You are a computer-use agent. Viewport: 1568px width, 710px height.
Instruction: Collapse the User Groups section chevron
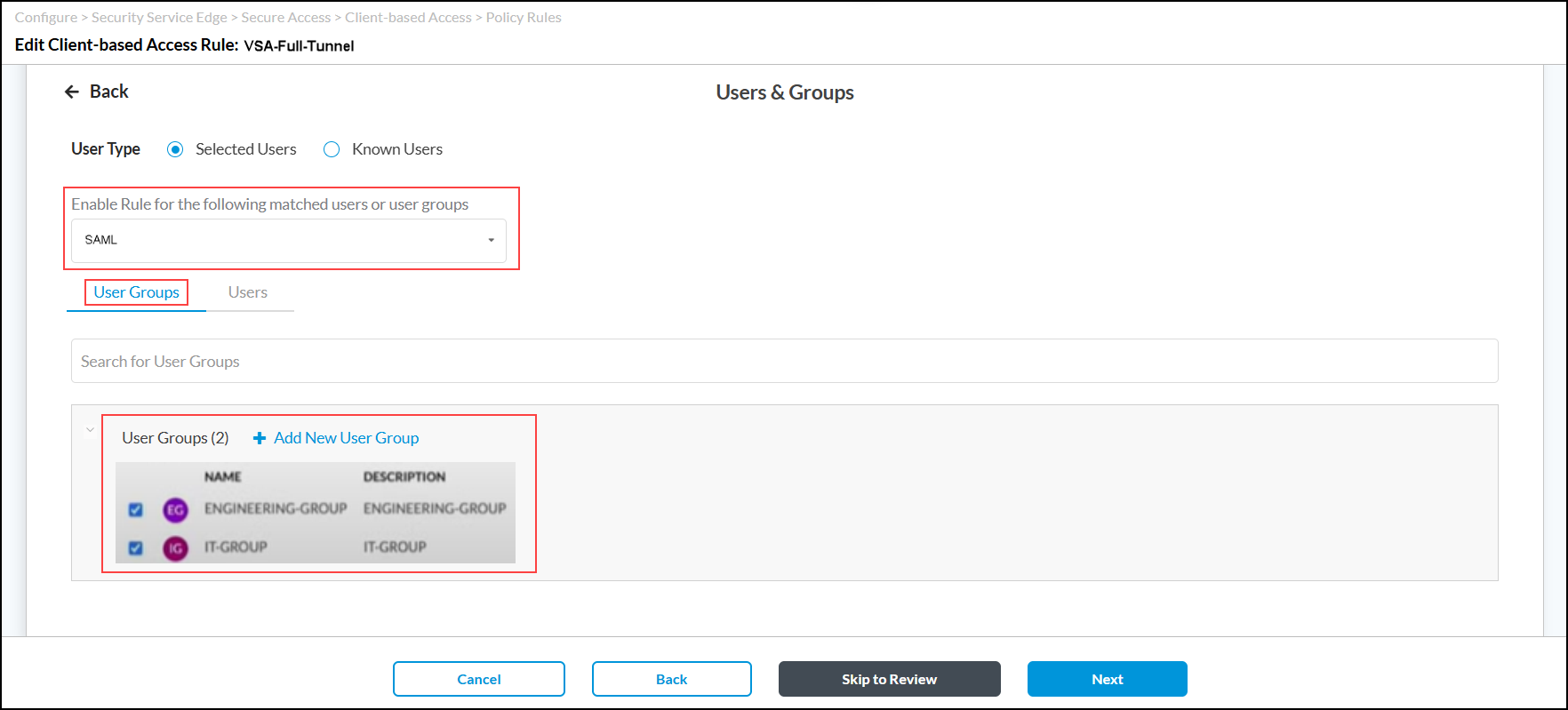[90, 430]
